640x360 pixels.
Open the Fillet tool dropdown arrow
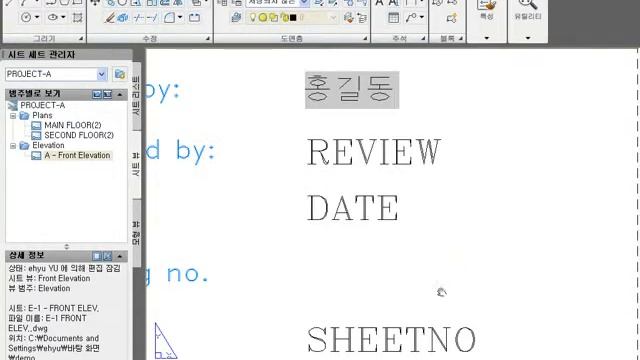click(180, 18)
